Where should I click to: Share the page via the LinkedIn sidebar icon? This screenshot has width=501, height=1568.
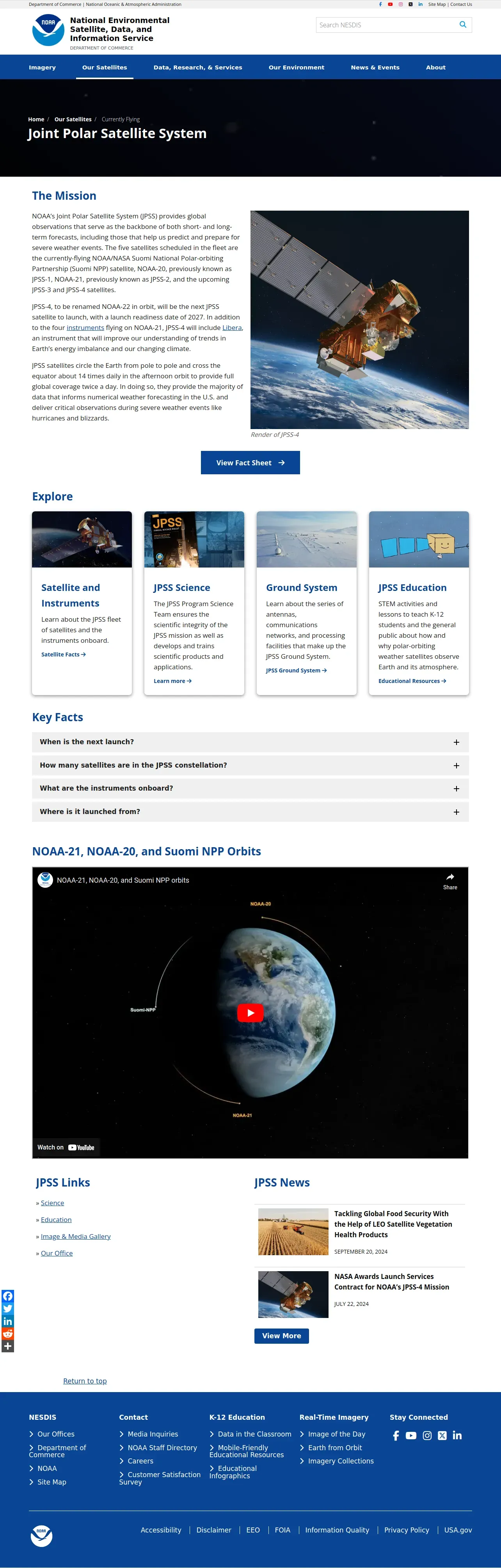tap(7, 1321)
